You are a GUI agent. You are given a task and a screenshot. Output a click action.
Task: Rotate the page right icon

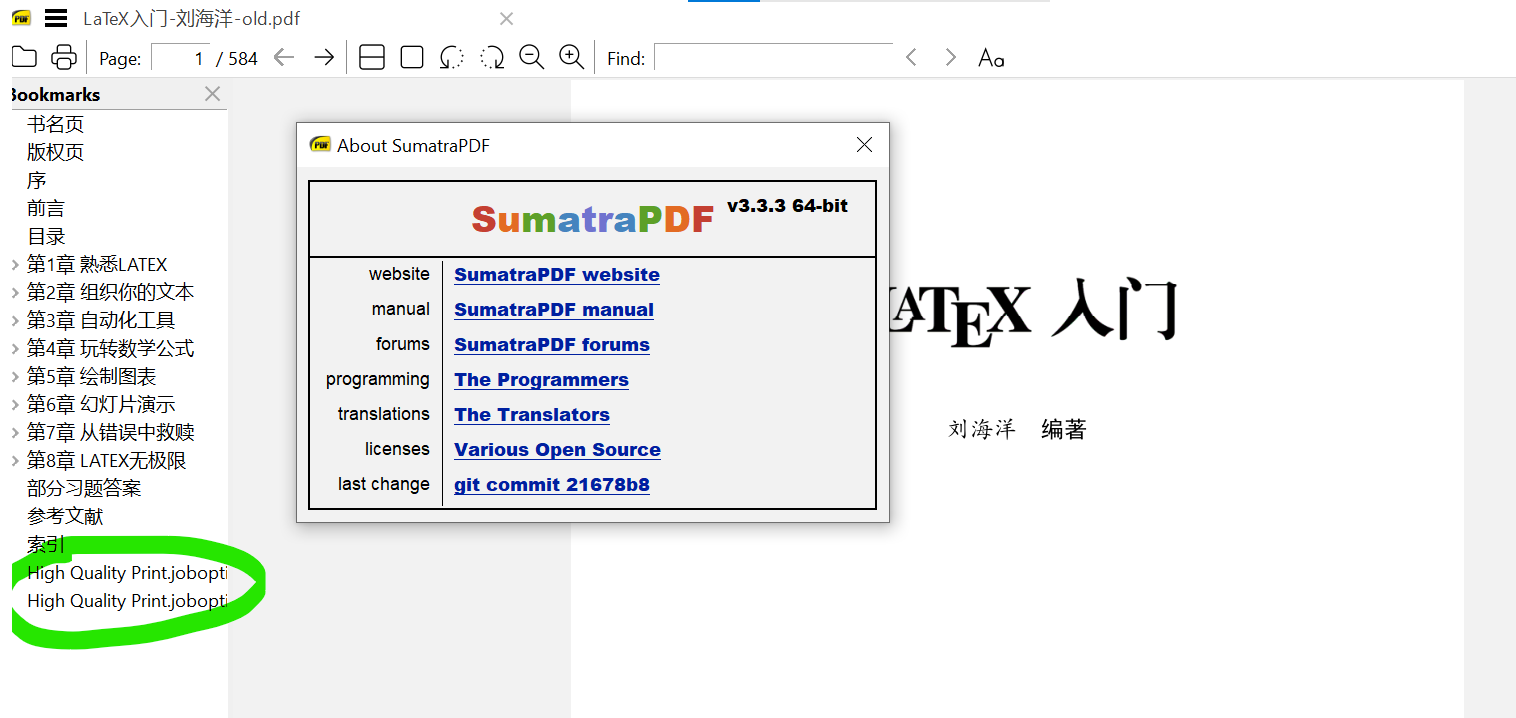pyautogui.click(x=492, y=57)
